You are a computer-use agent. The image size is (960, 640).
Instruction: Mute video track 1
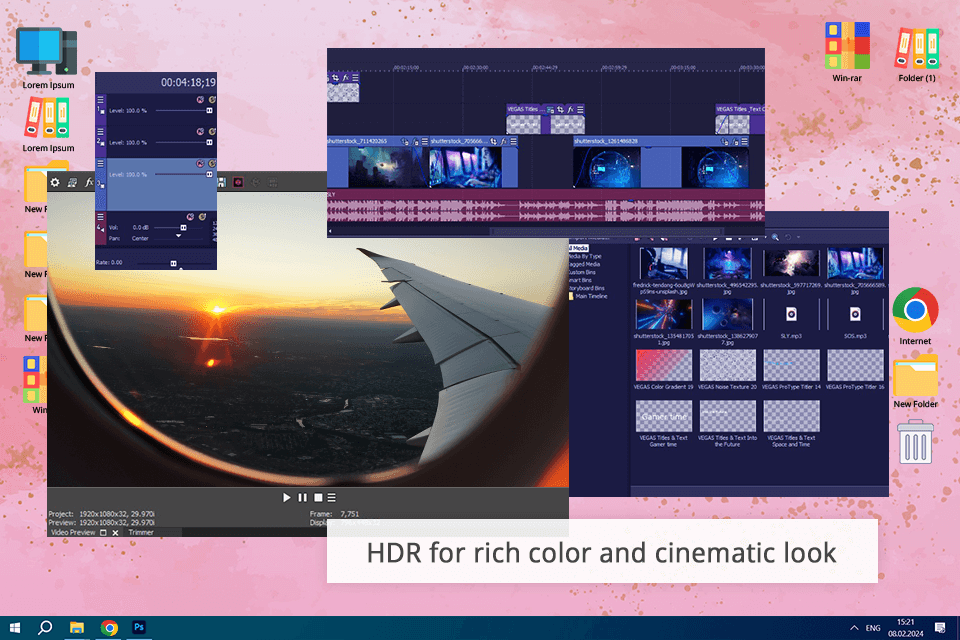point(200,99)
